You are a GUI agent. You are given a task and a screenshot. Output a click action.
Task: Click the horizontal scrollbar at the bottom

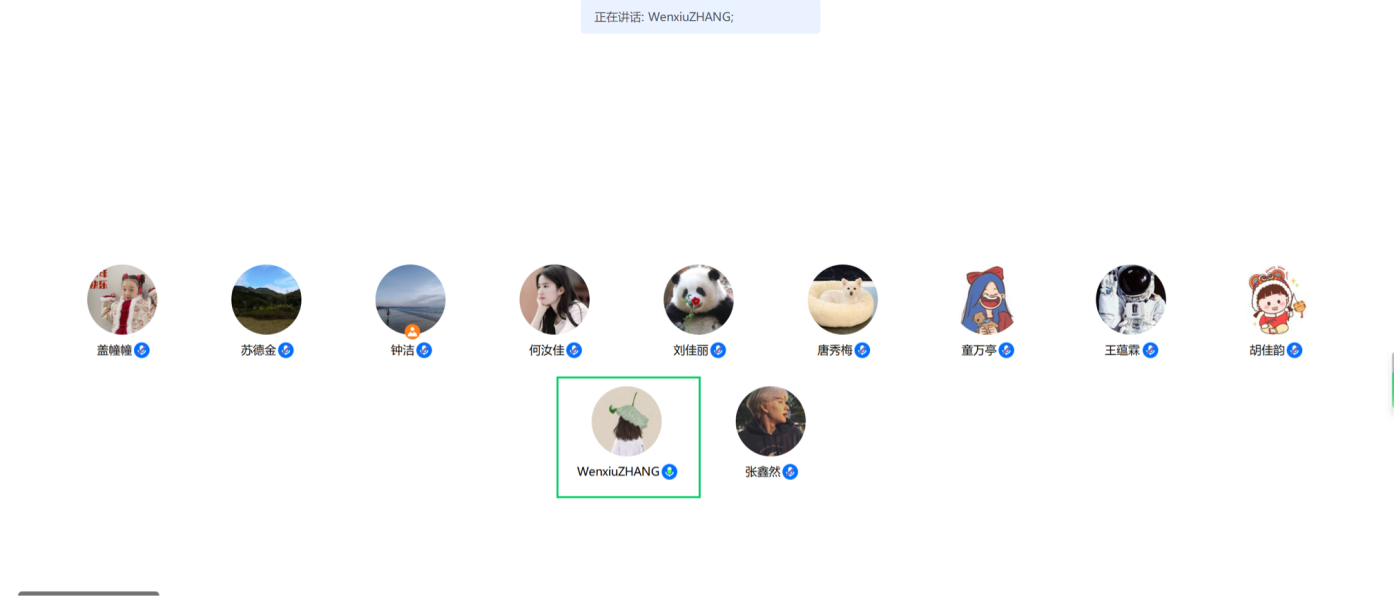point(88,593)
